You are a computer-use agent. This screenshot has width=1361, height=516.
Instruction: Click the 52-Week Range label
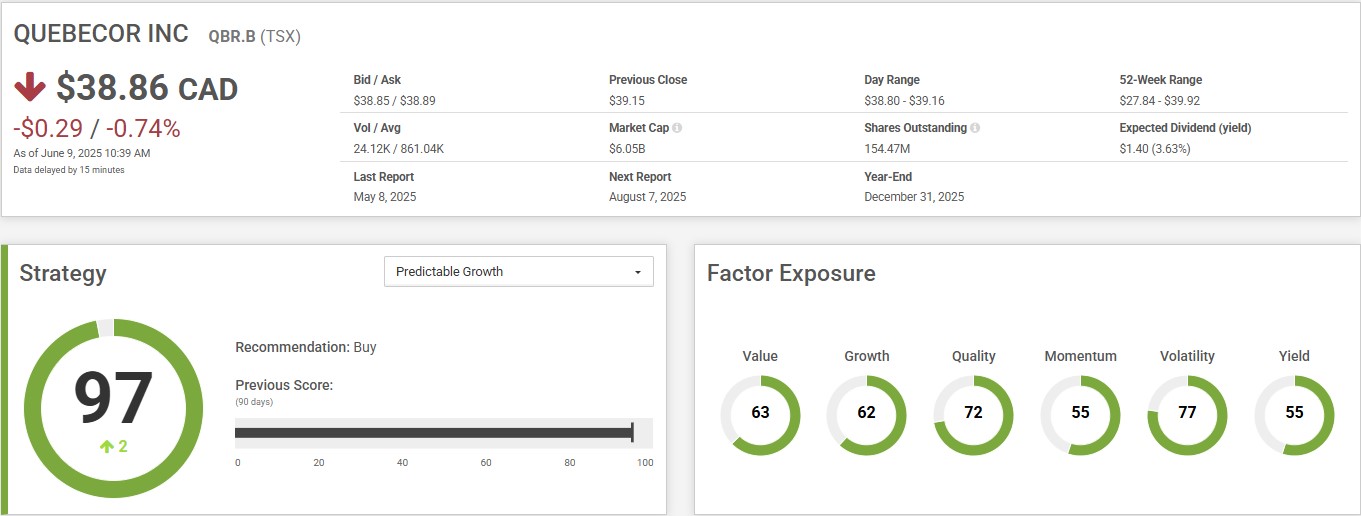coord(1161,80)
